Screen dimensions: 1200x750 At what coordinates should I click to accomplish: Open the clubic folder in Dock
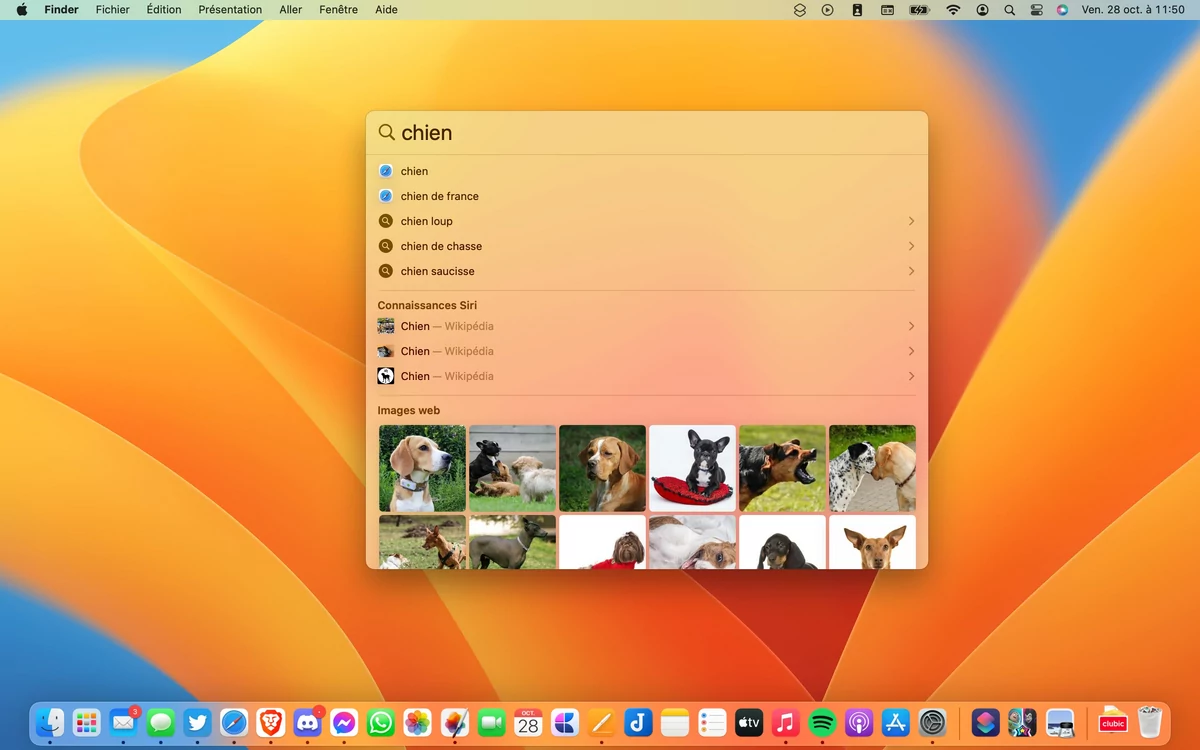[1113, 722]
